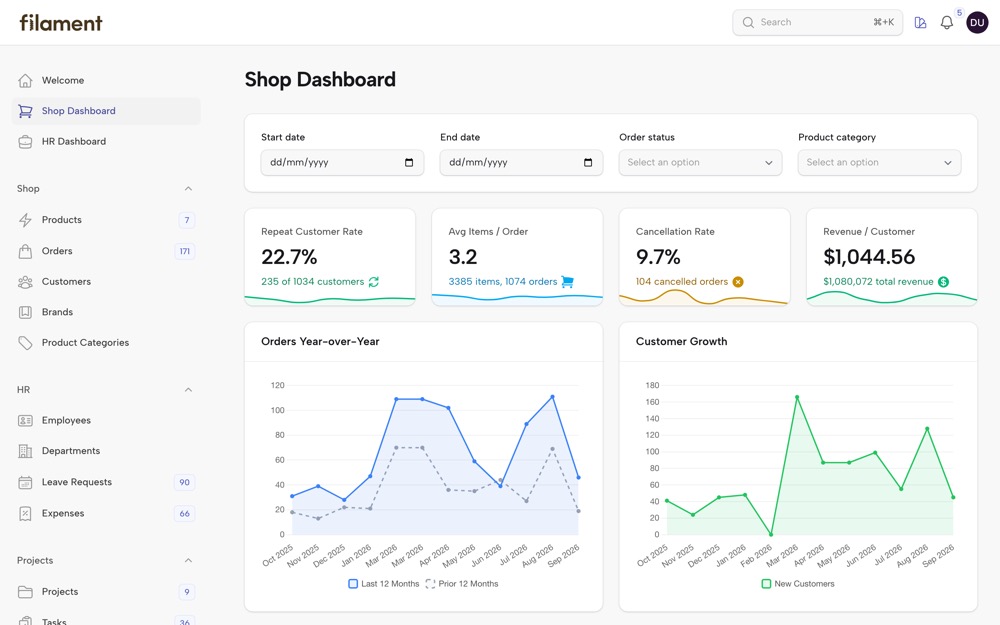Screen dimensions: 1000x625
Task: Open End date calendar picker icon
Action: (588, 163)
